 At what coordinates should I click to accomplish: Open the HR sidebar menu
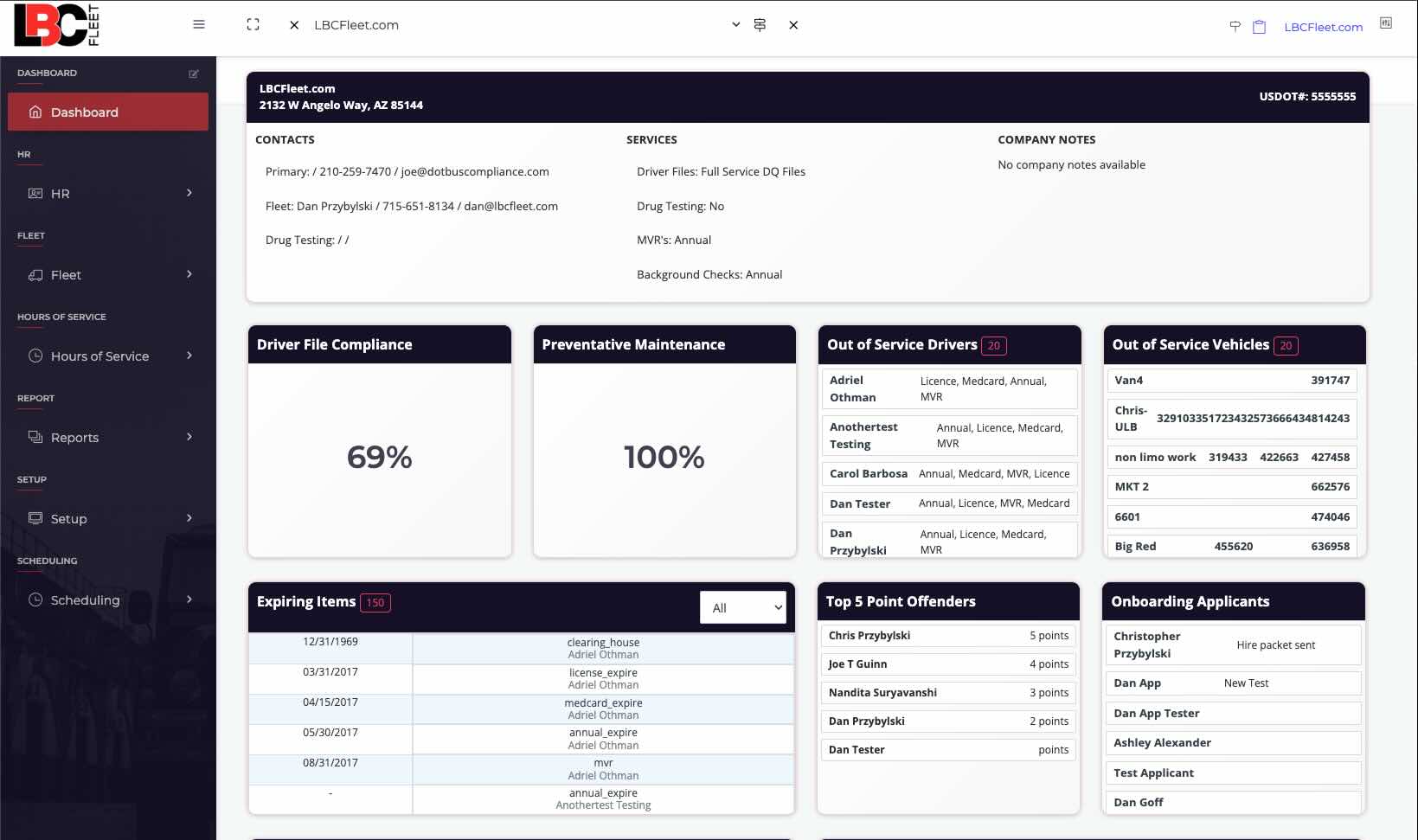point(108,193)
